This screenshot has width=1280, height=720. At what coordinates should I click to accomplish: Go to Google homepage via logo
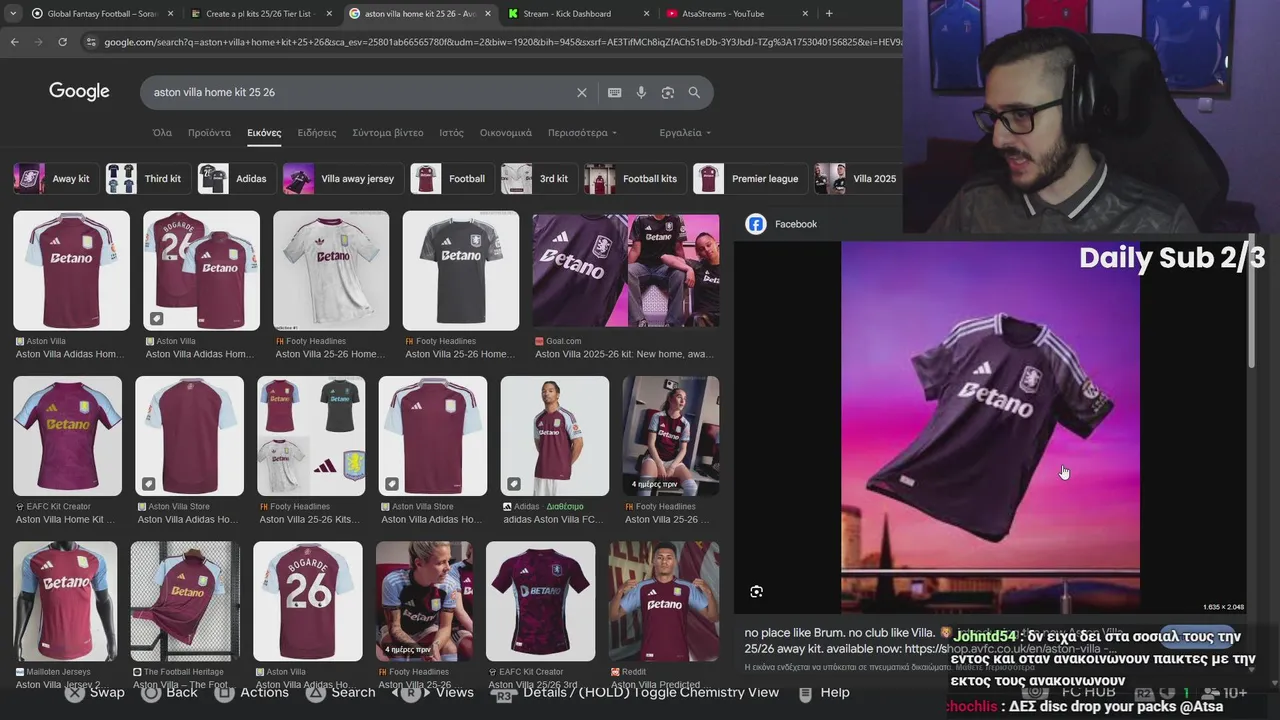(79, 92)
